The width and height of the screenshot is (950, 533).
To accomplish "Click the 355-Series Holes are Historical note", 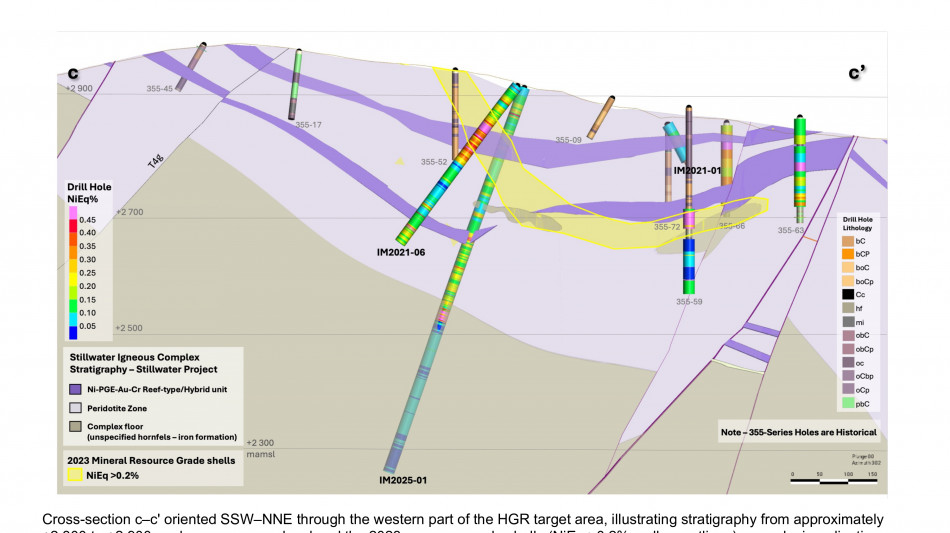I will coord(798,432).
